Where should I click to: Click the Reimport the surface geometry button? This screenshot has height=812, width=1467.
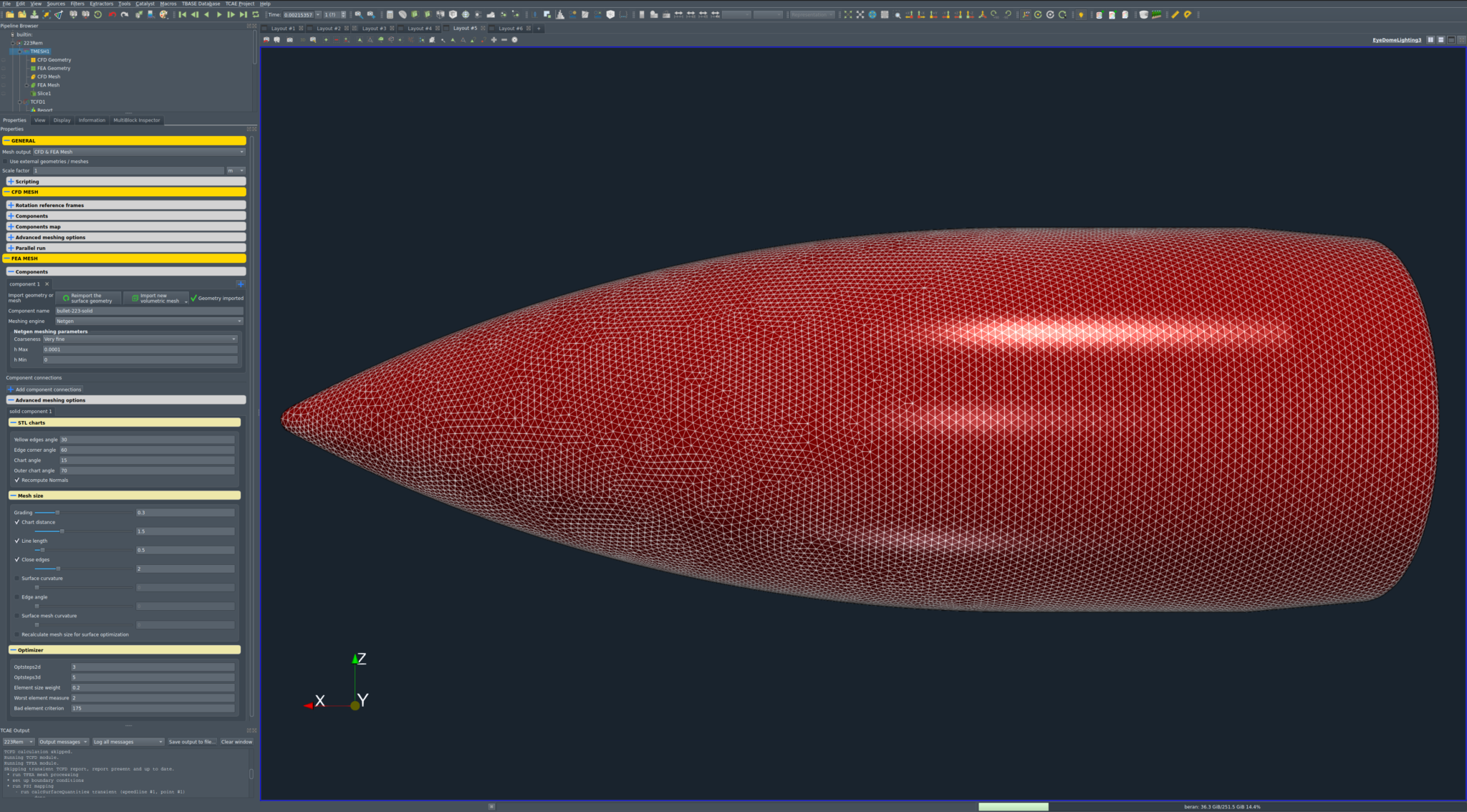click(x=88, y=298)
